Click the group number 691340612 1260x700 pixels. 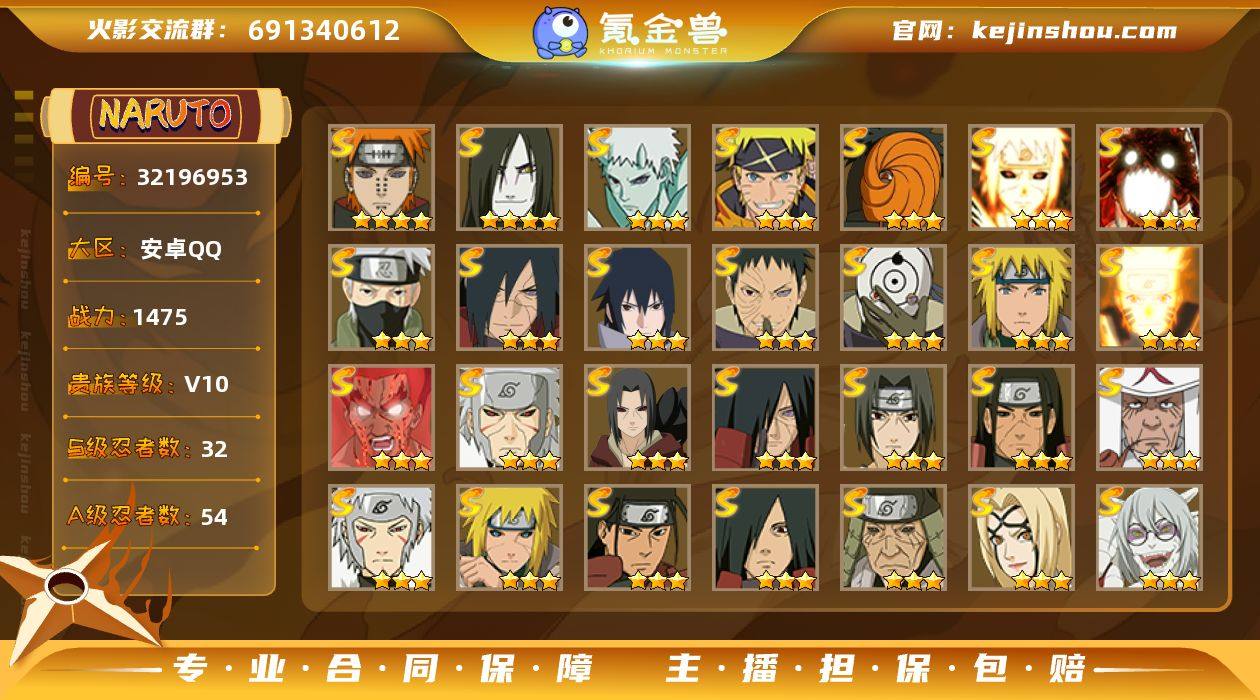[x=324, y=30]
